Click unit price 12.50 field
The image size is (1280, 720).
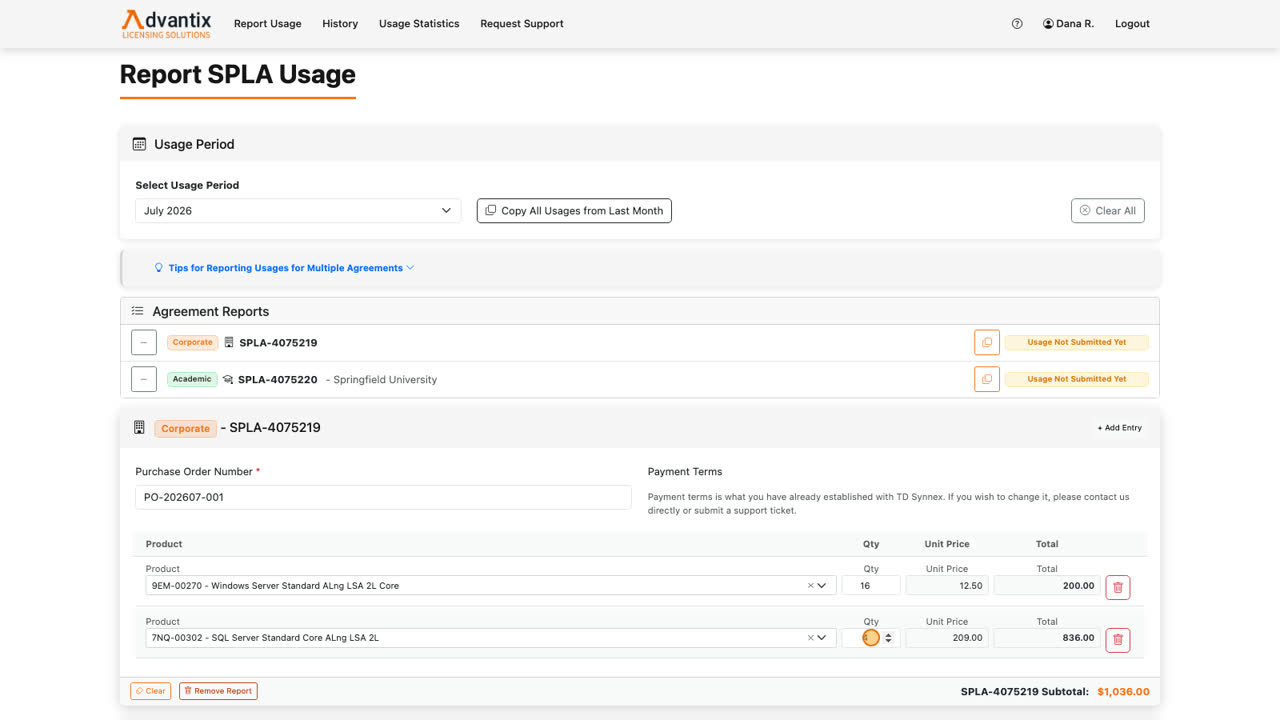pyautogui.click(x=947, y=586)
